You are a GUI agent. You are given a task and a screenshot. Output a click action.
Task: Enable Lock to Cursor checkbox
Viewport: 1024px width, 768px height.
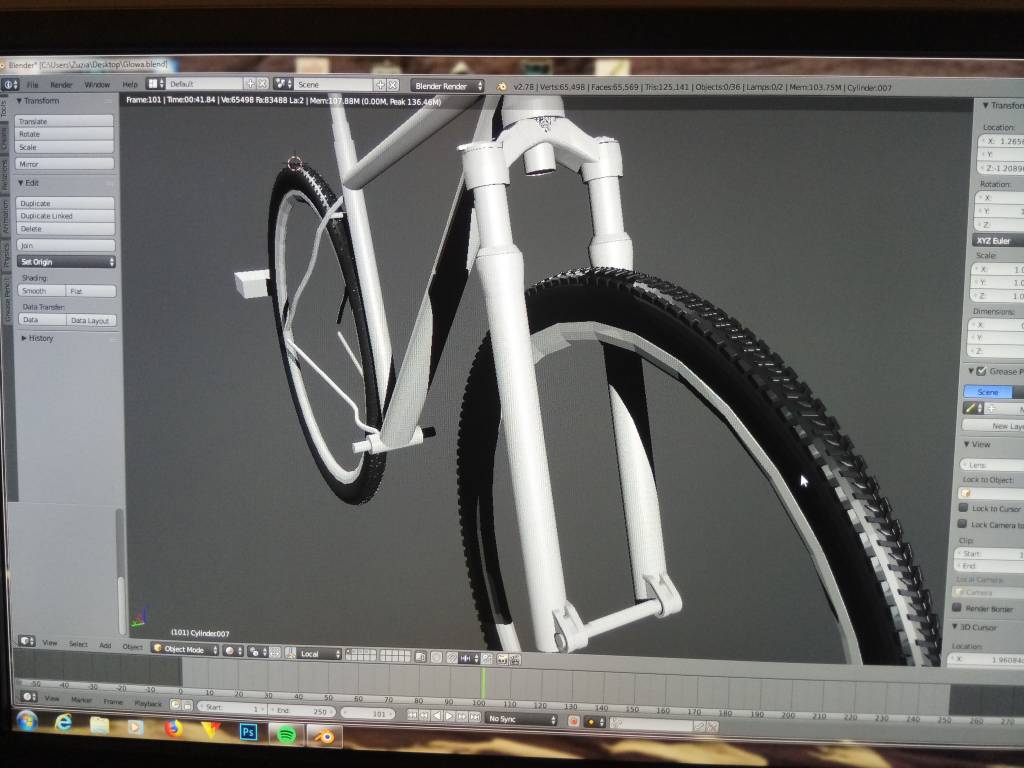coord(963,507)
